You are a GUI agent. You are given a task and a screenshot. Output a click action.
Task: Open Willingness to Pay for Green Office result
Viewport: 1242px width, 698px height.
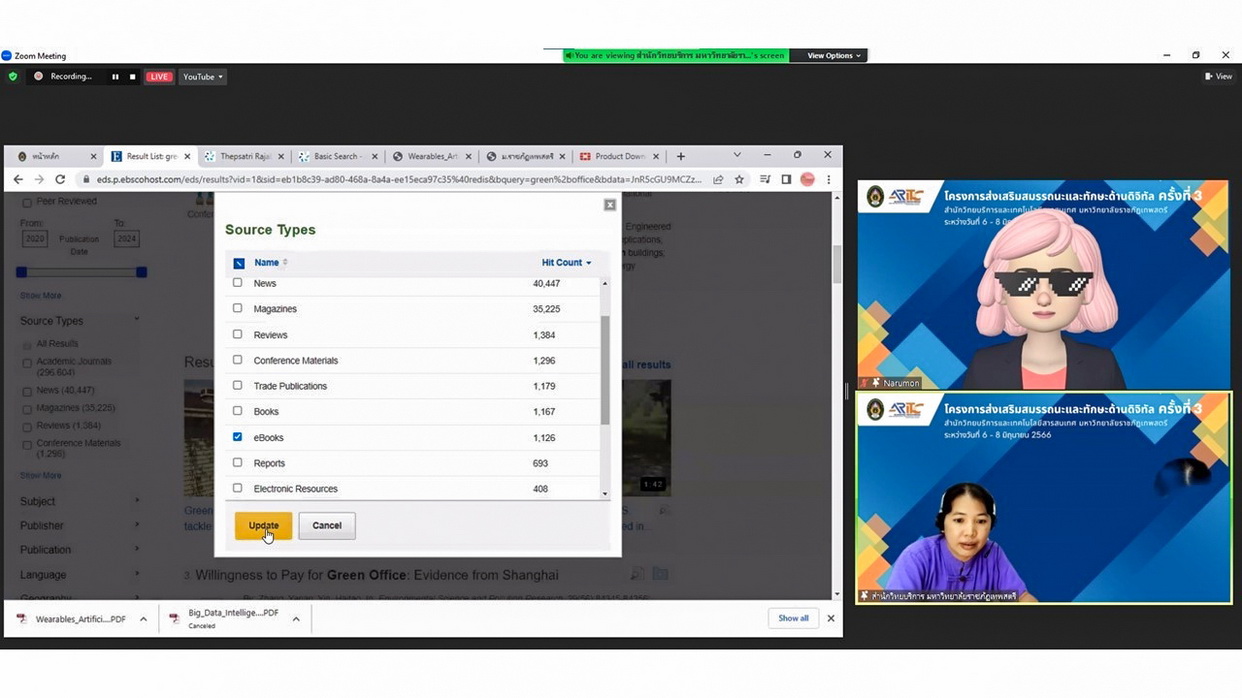click(376, 575)
